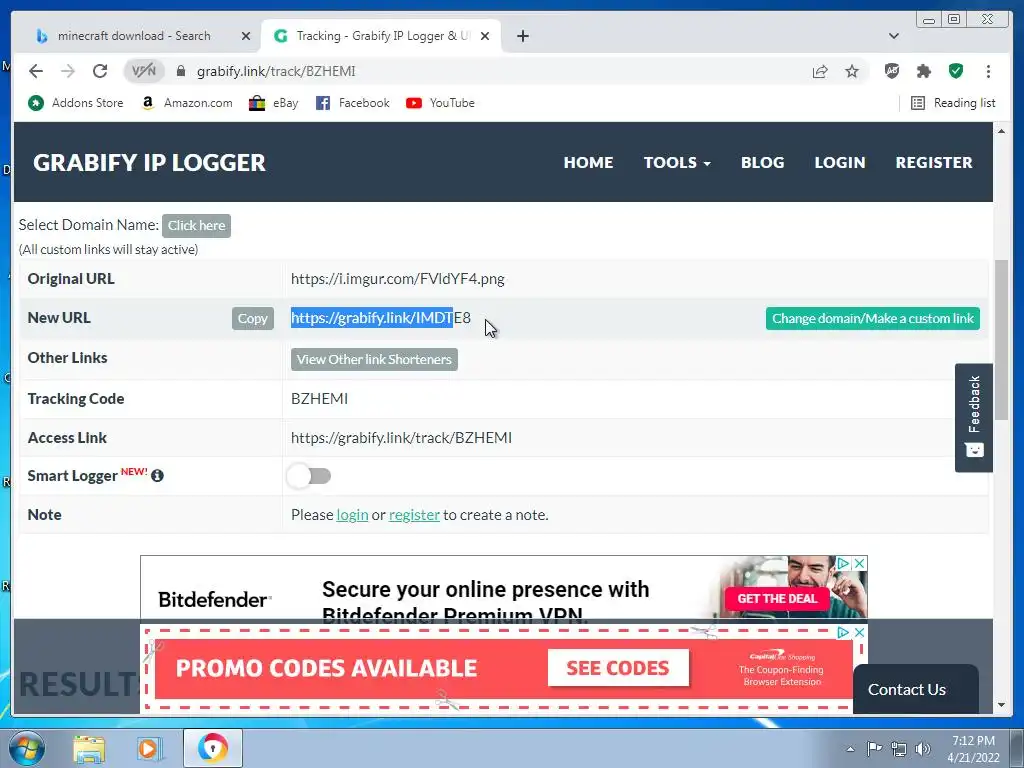1024x768 pixels.
Task: Click the scrollbar up arrow
Action: pos(1001,131)
